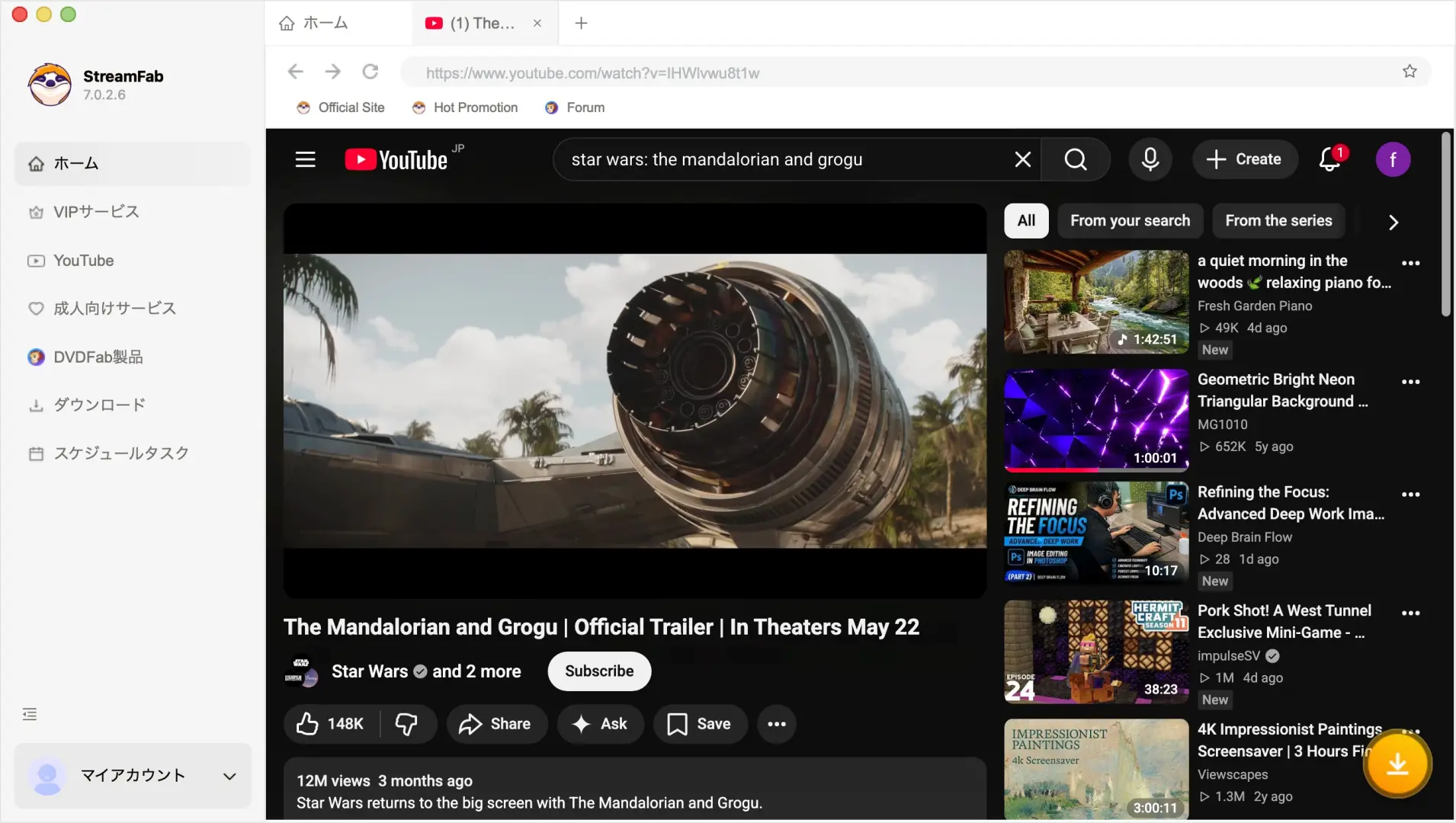
Task: Save the video to a playlist
Action: click(x=700, y=724)
